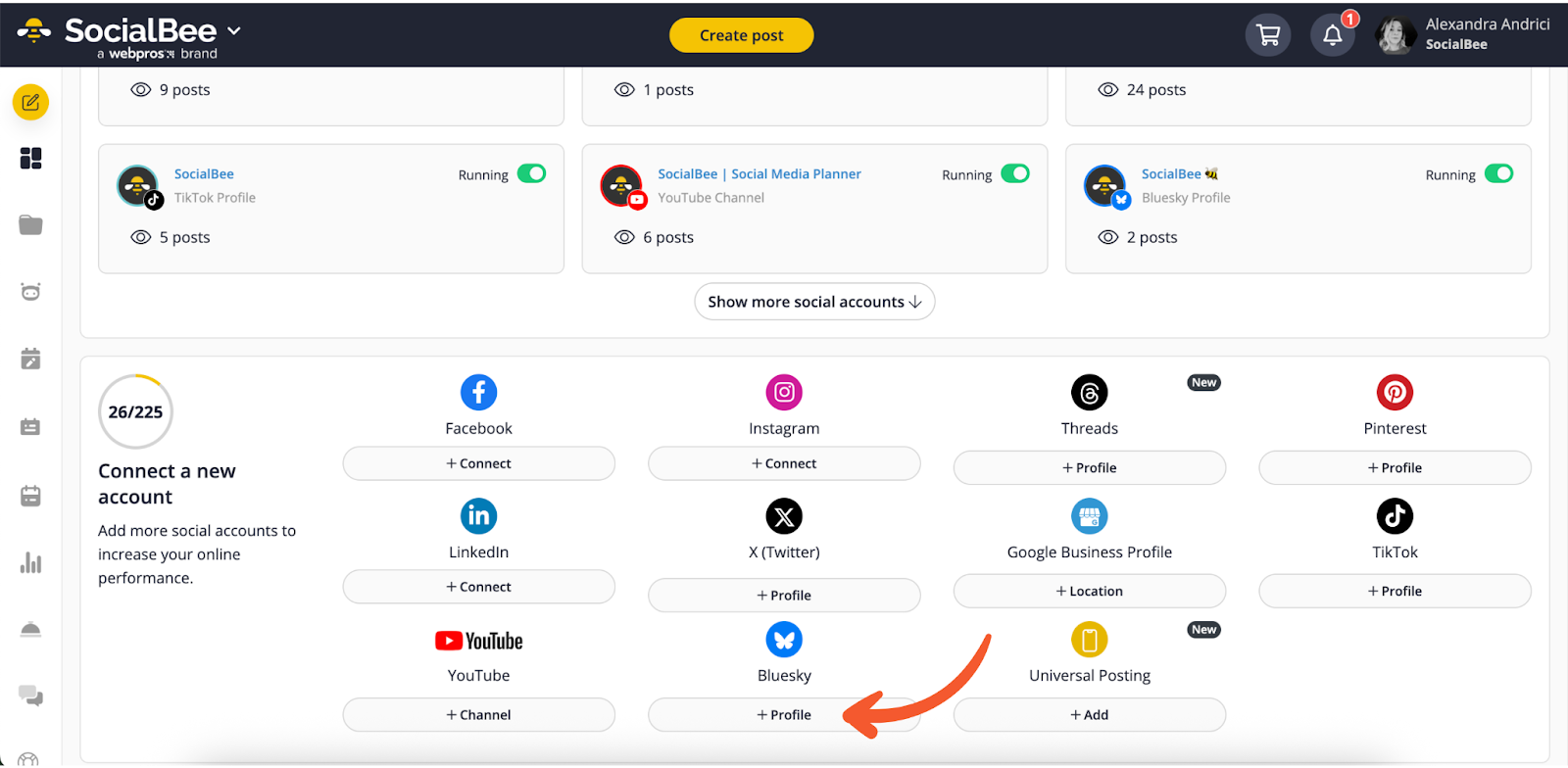Open the analytics bar chart icon
This screenshot has width=1568, height=768.
(x=31, y=562)
